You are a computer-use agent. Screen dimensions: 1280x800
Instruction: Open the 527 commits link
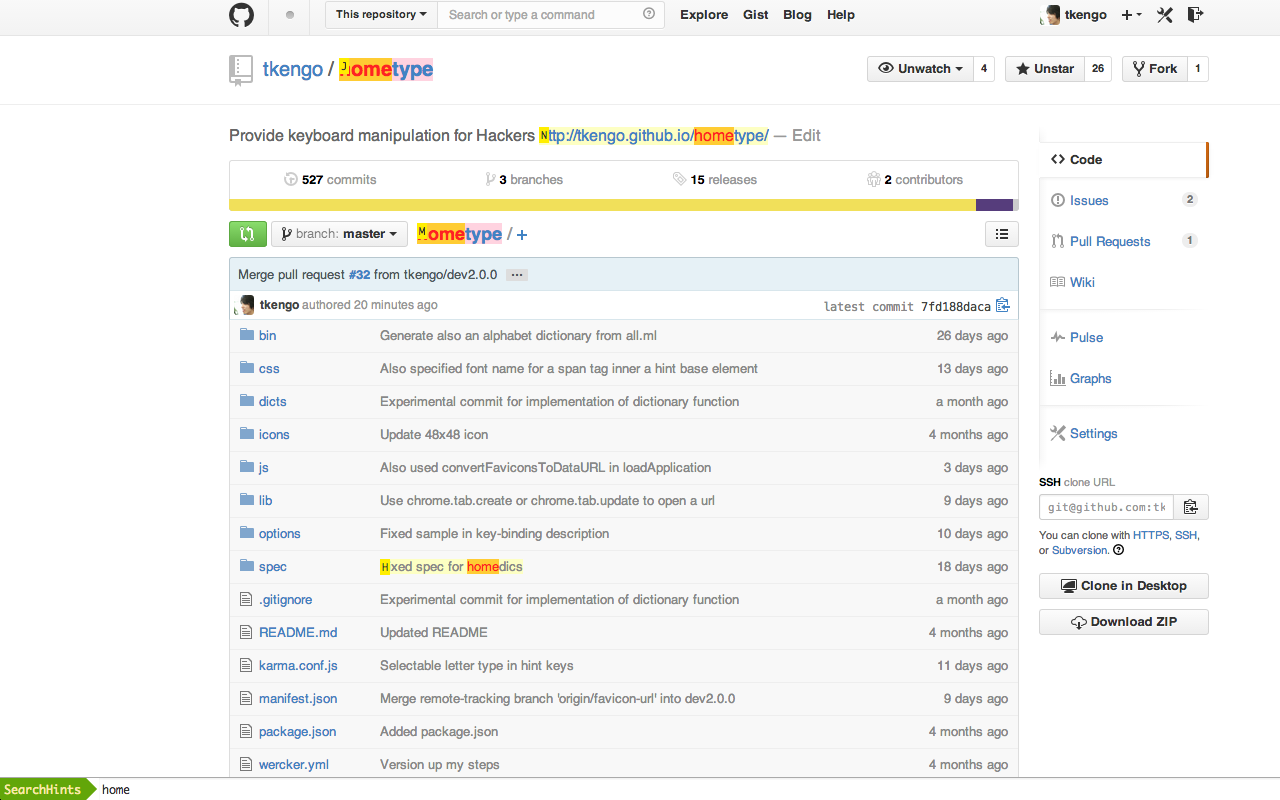330,180
